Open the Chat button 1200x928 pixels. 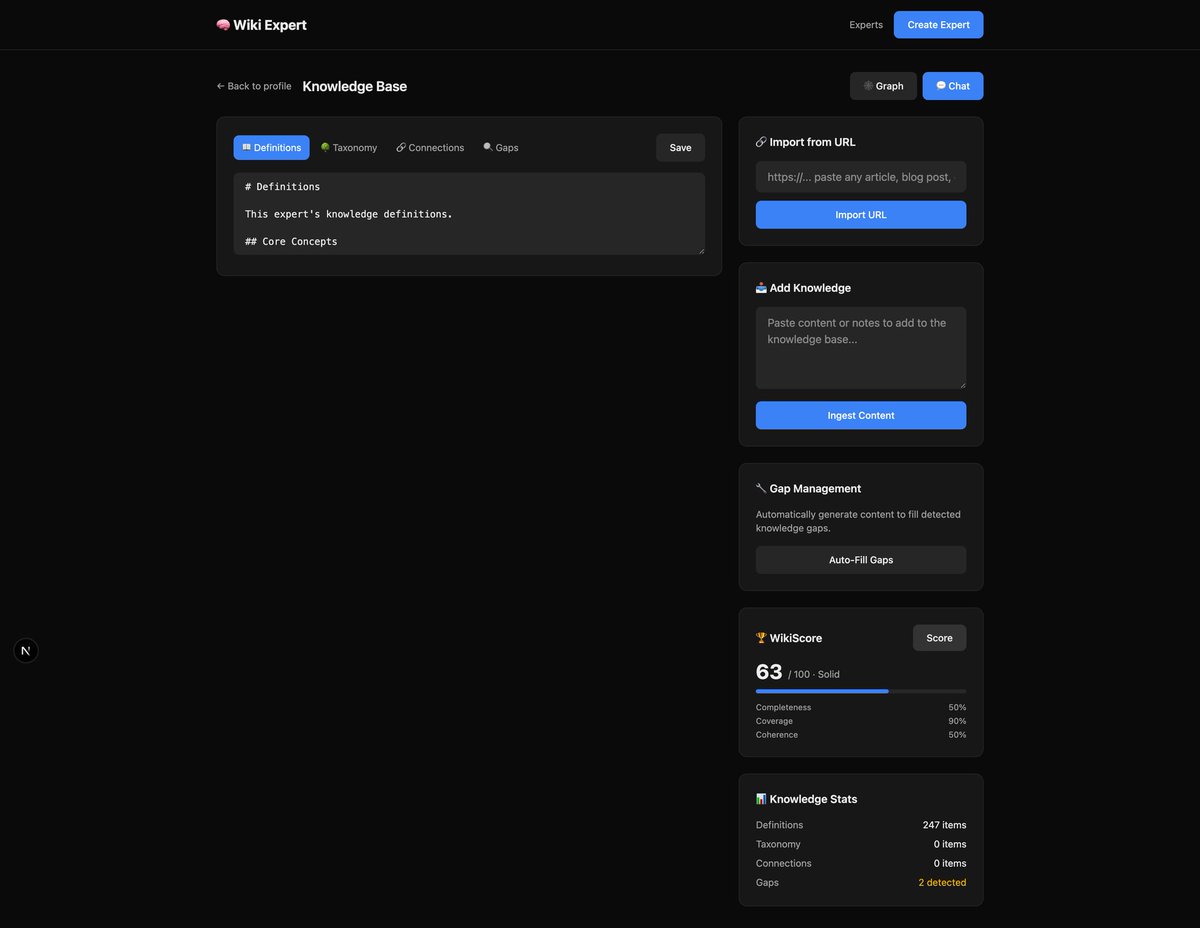pyautogui.click(x=953, y=86)
